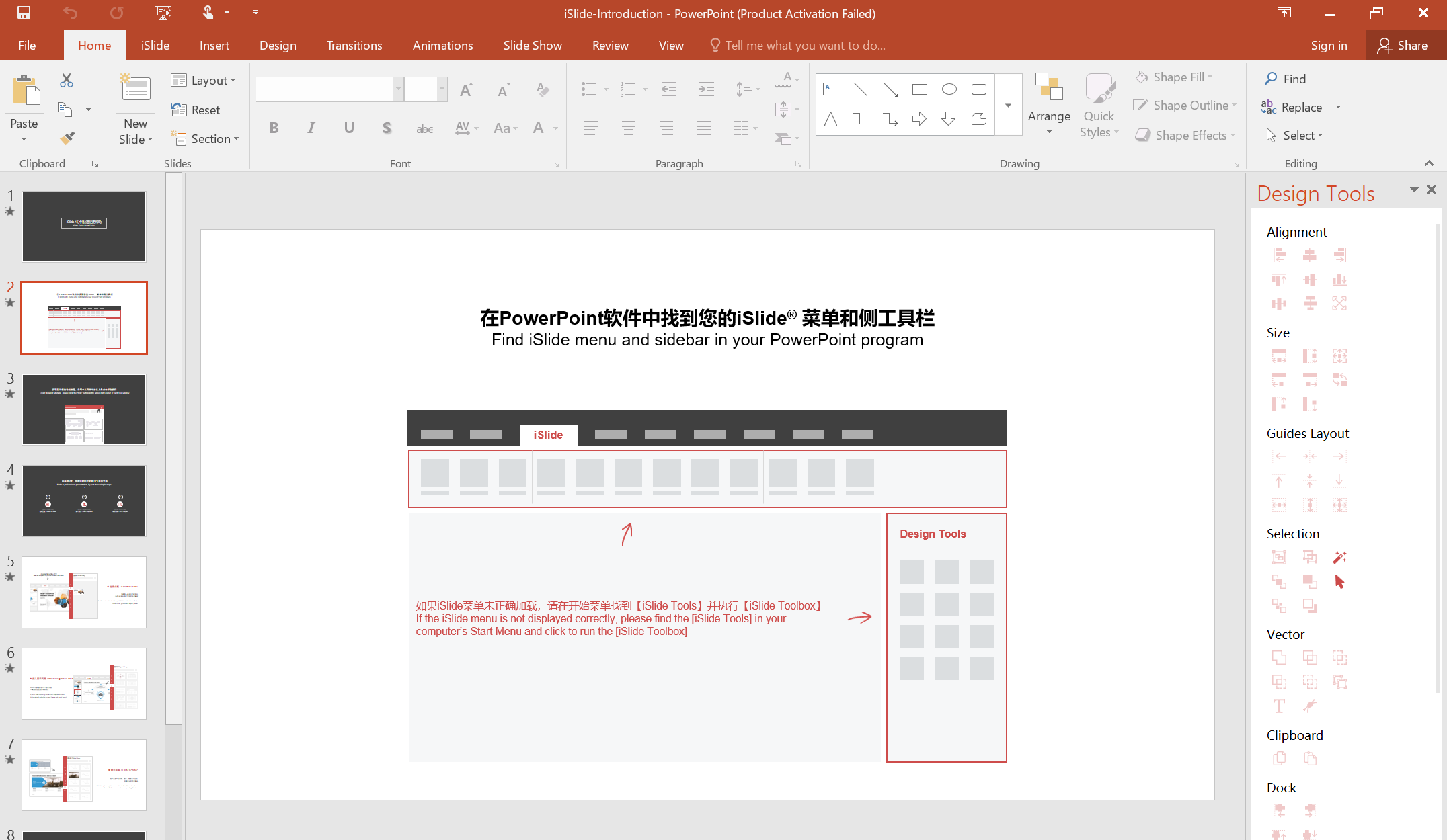Click the Find button

tap(1285, 79)
